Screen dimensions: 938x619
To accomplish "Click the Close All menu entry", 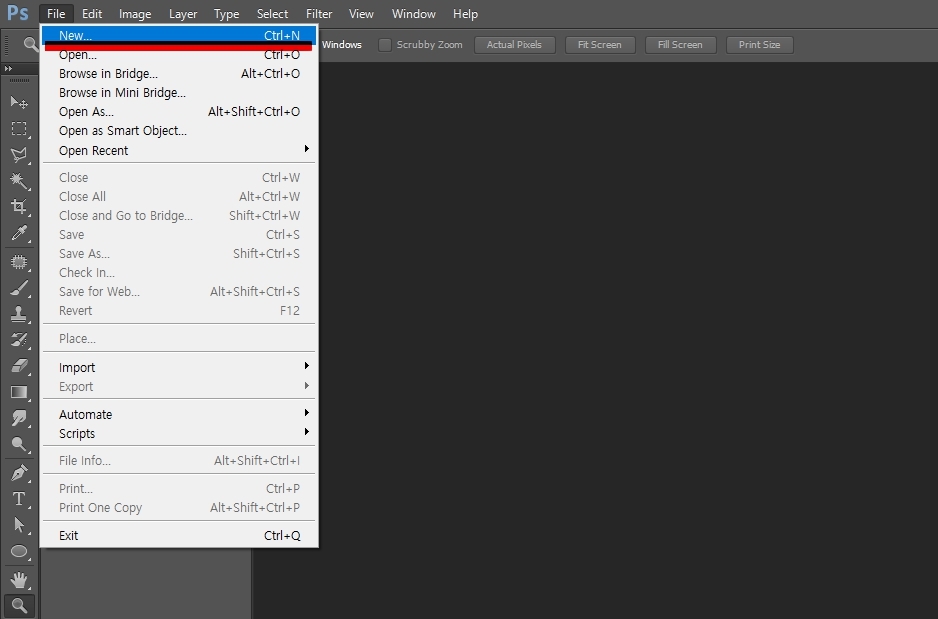I will (179, 197).
